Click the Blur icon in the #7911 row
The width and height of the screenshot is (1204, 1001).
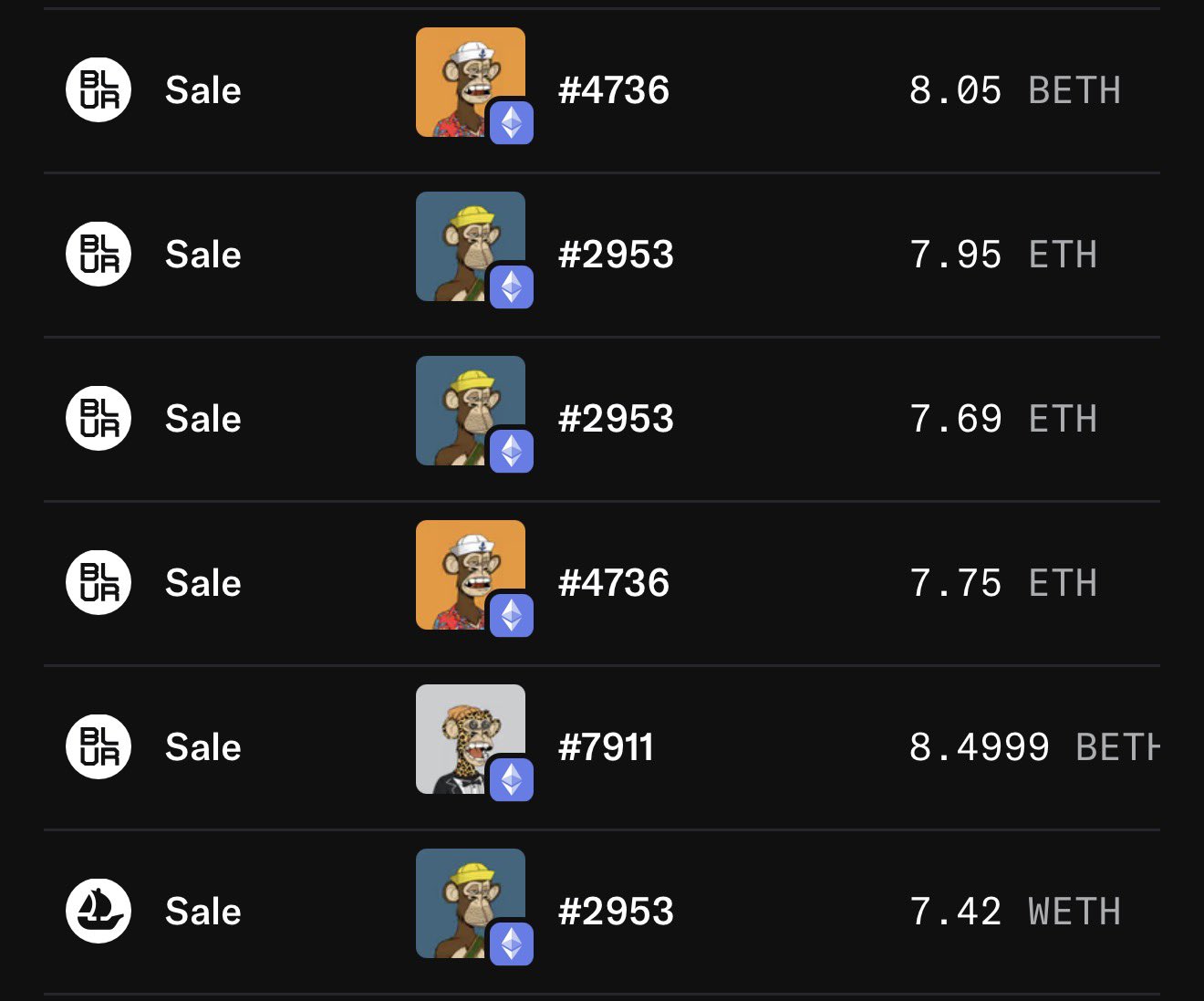(99, 746)
